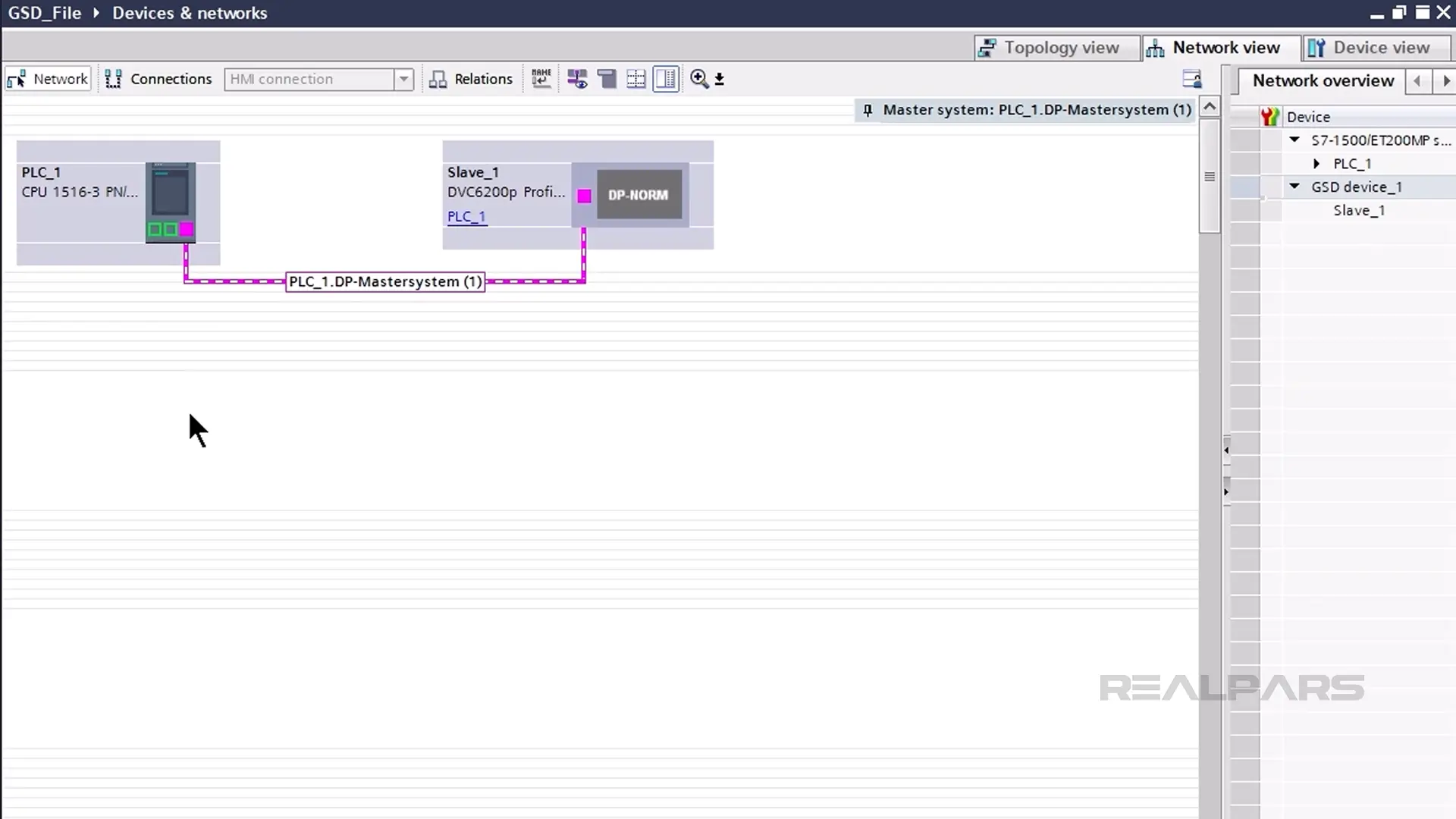This screenshot has height=819, width=1456.
Task: Click the Network mode button
Action: click(48, 79)
